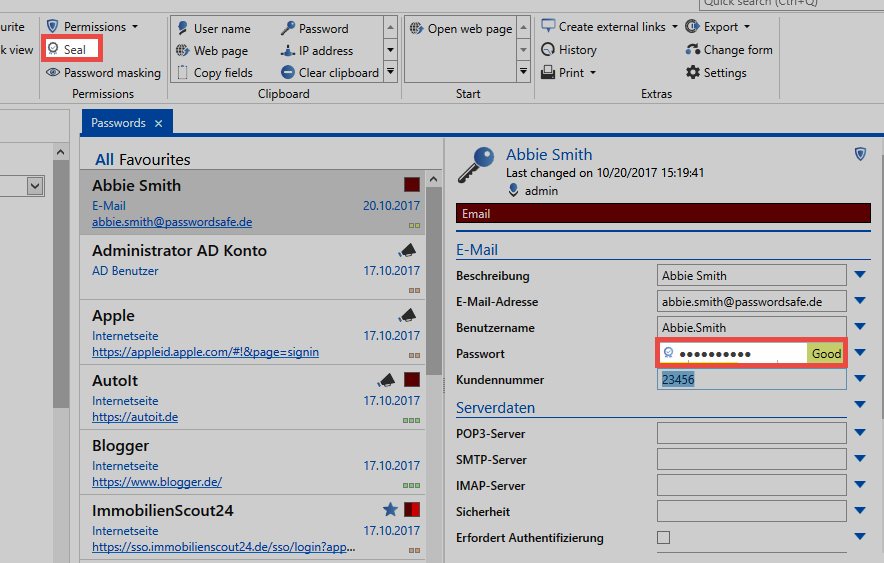
Task: Click the Passwort field
Action: (752, 353)
